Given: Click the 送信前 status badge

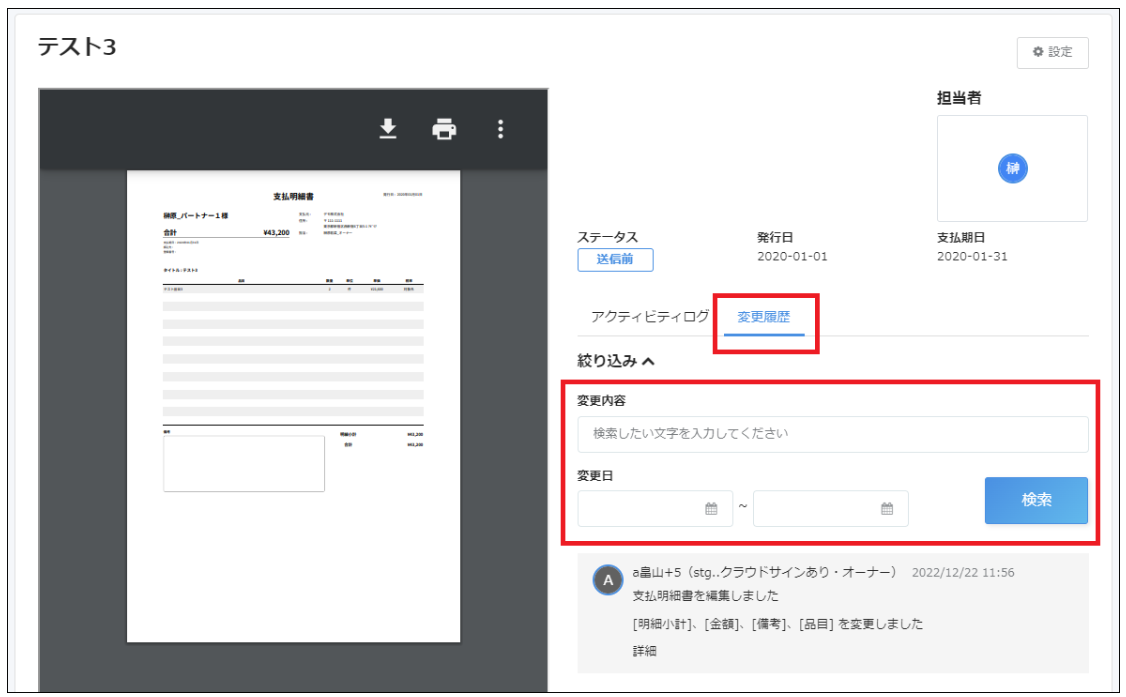Looking at the screenshot, I should pos(615,259).
